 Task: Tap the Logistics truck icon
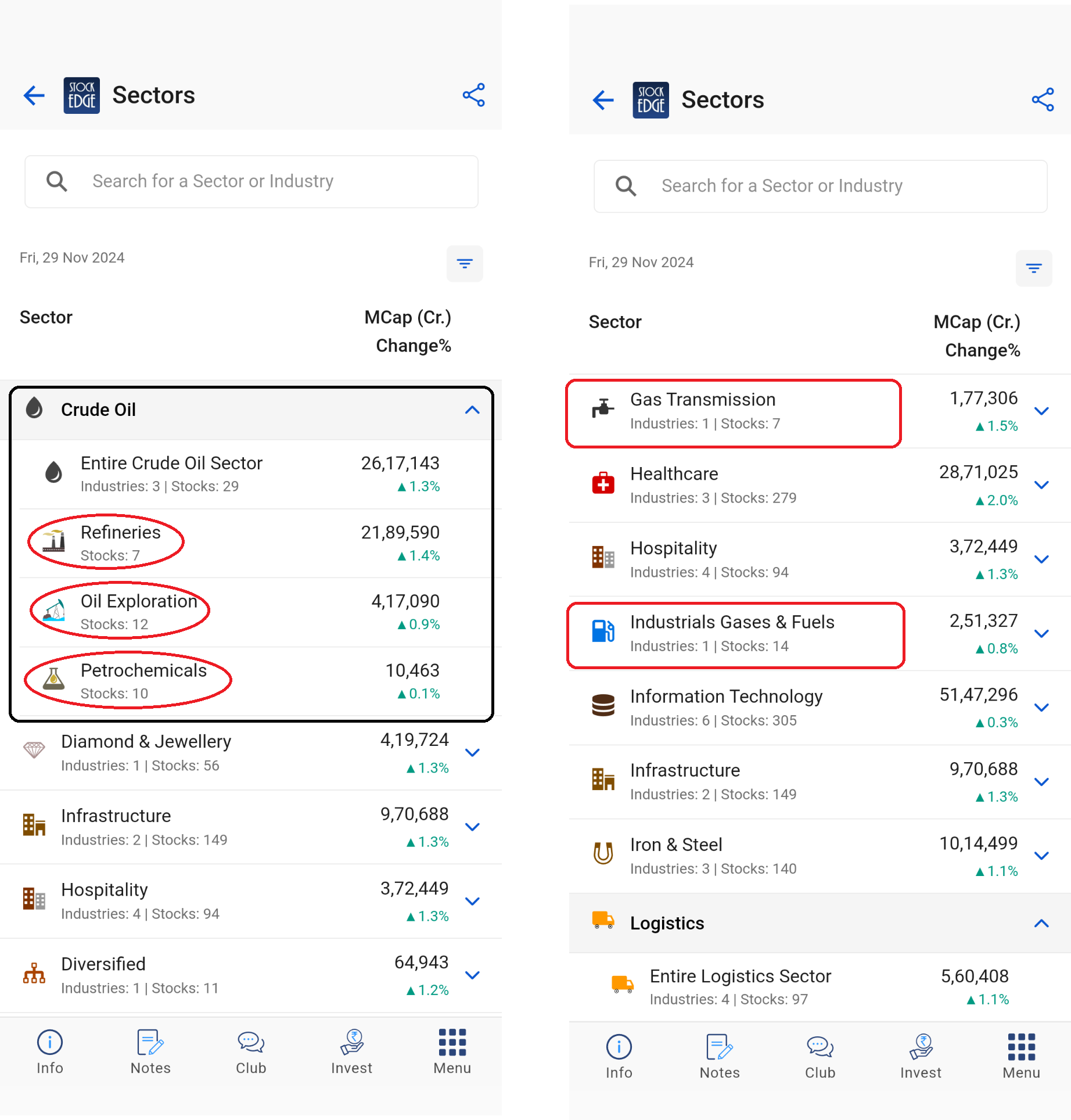(603, 922)
